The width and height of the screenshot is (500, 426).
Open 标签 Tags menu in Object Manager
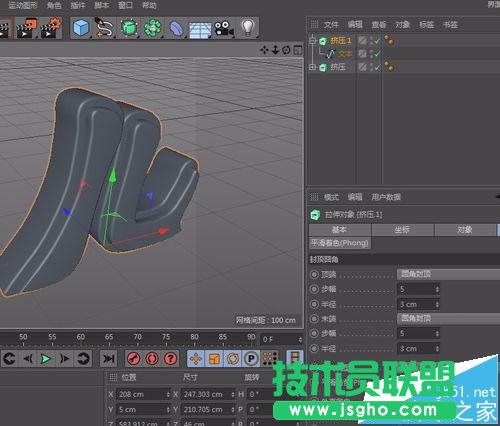(426, 24)
